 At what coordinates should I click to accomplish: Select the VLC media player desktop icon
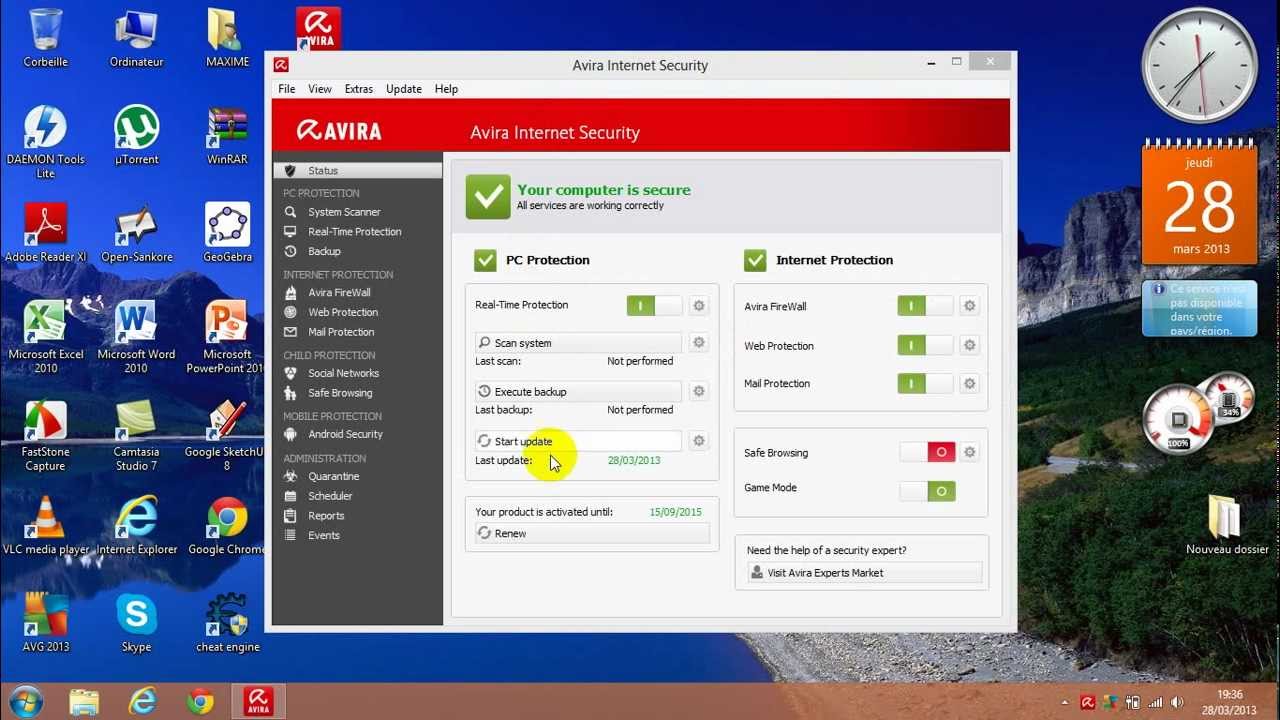click(x=45, y=525)
